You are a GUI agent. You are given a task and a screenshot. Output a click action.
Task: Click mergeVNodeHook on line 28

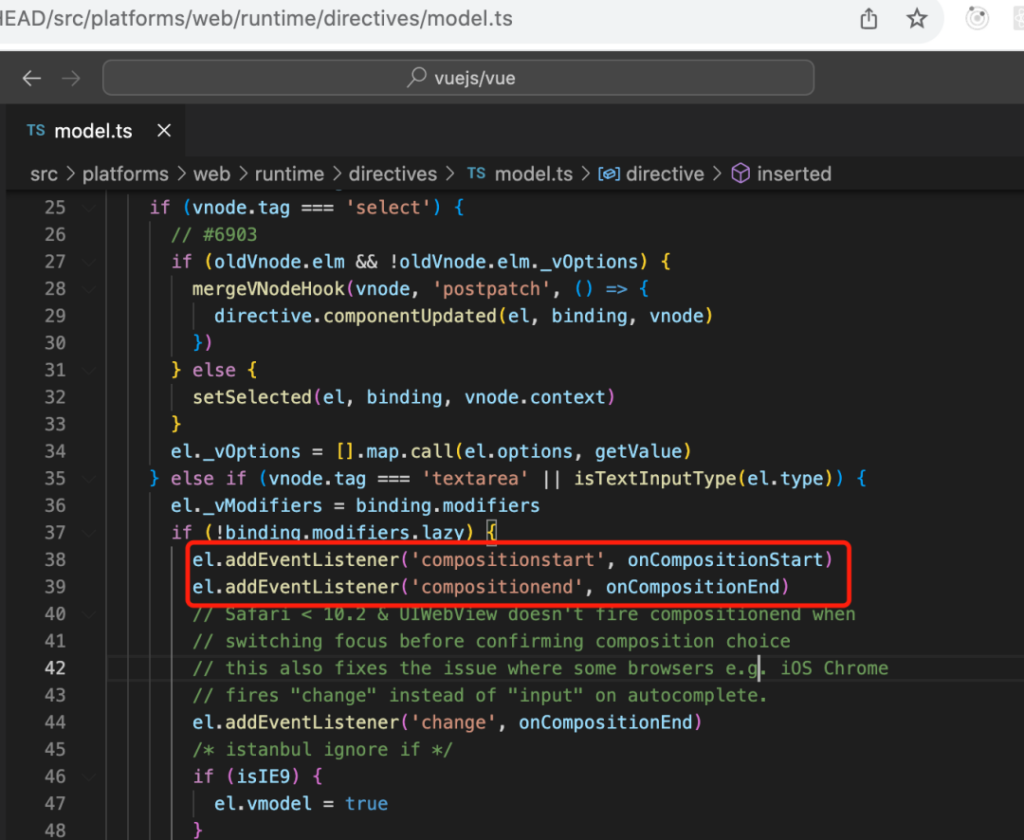pyautogui.click(x=268, y=289)
